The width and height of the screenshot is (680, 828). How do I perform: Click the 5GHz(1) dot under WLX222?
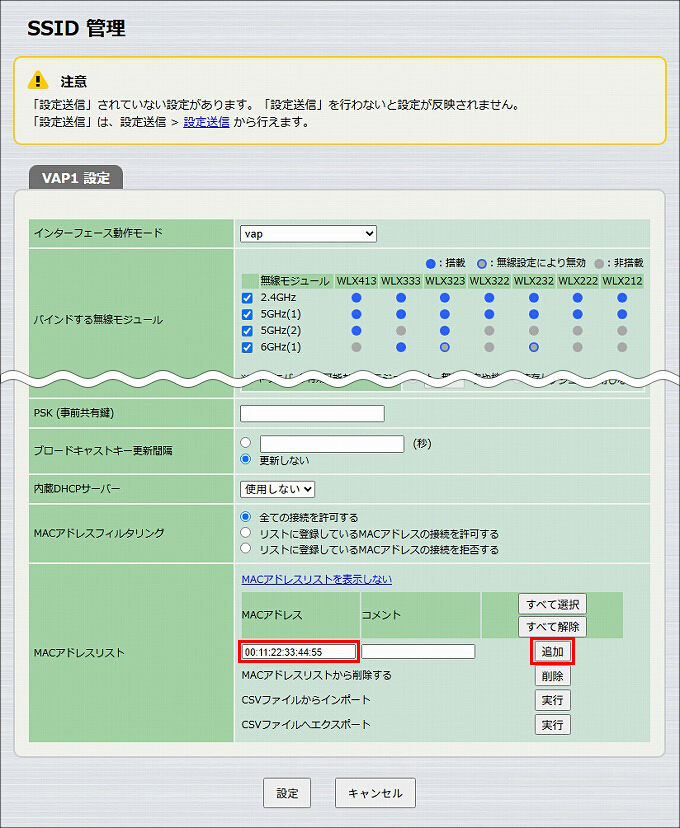[x=578, y=314]
